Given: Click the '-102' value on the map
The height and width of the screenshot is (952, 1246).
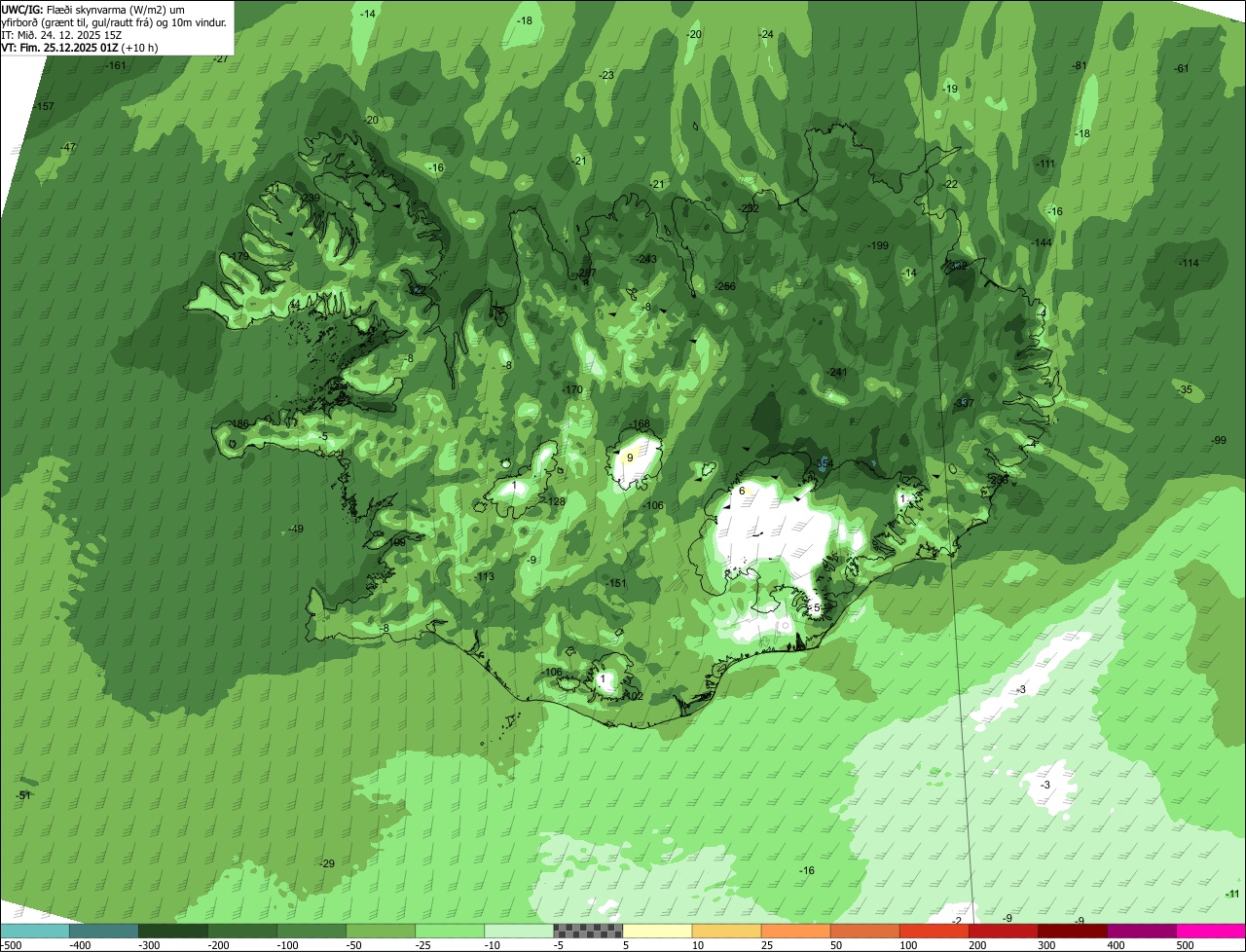Looking at the screenshot, I should (x=633, y=696).
